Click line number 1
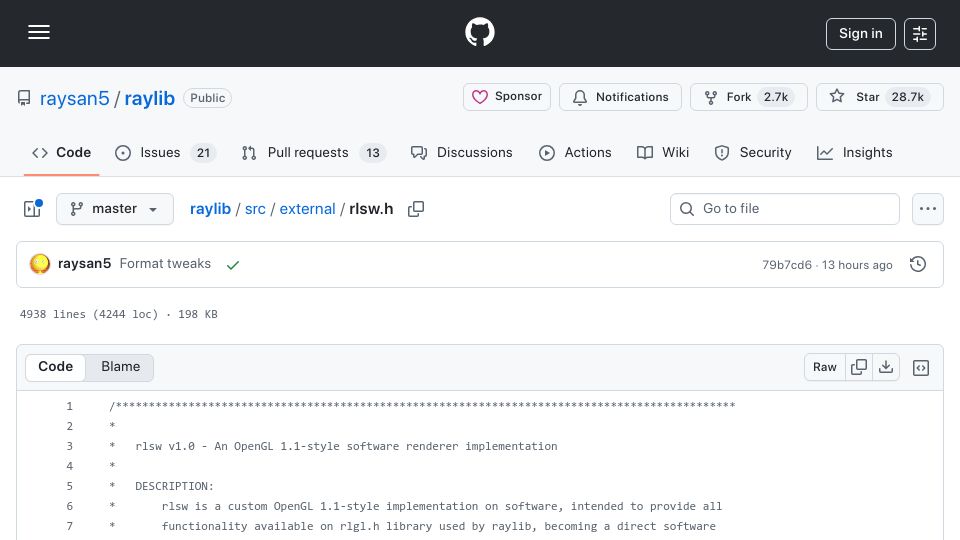960x540 pixels. pos(70,406)
